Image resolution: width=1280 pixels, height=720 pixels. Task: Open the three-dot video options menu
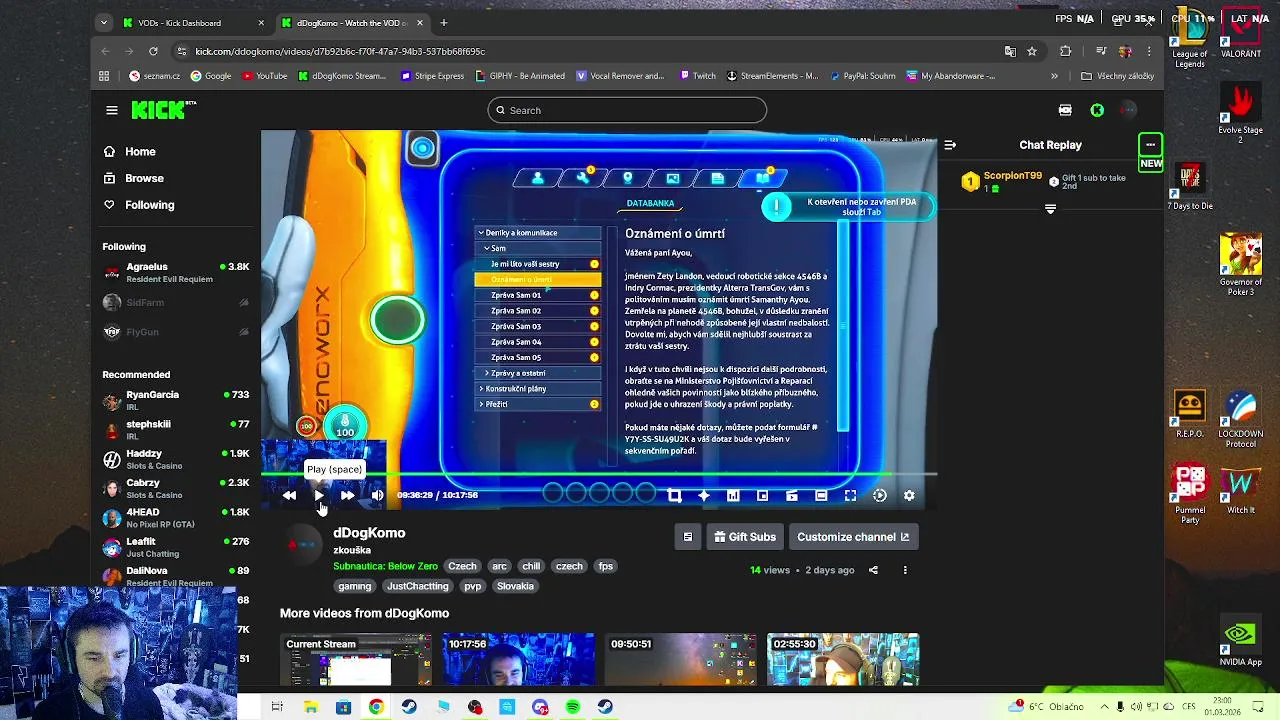(x=905, y=570)
